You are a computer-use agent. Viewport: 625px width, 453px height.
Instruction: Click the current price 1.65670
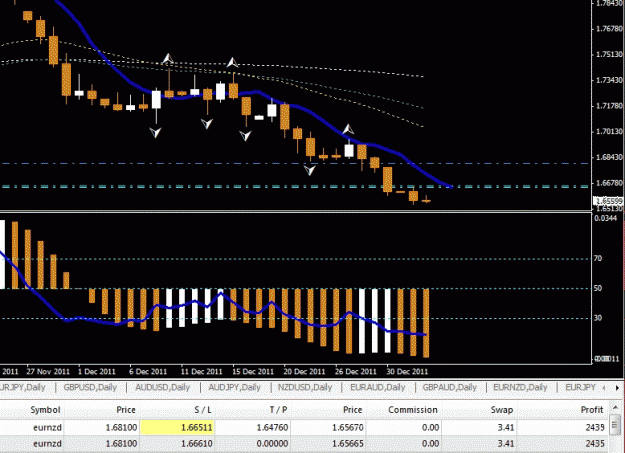point(348,427)
